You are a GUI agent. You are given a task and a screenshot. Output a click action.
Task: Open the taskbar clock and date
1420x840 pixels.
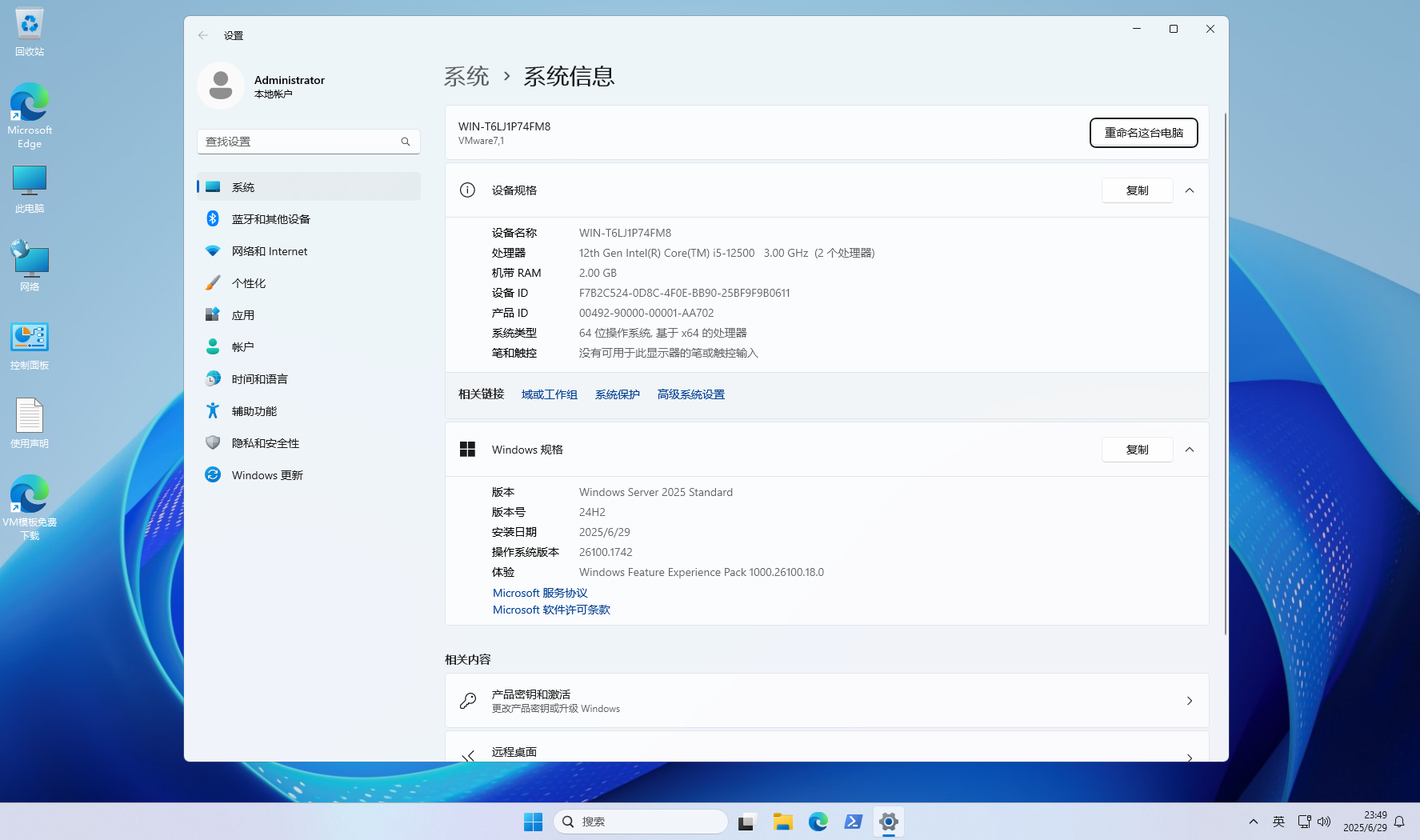click(x=1365, y=822)
